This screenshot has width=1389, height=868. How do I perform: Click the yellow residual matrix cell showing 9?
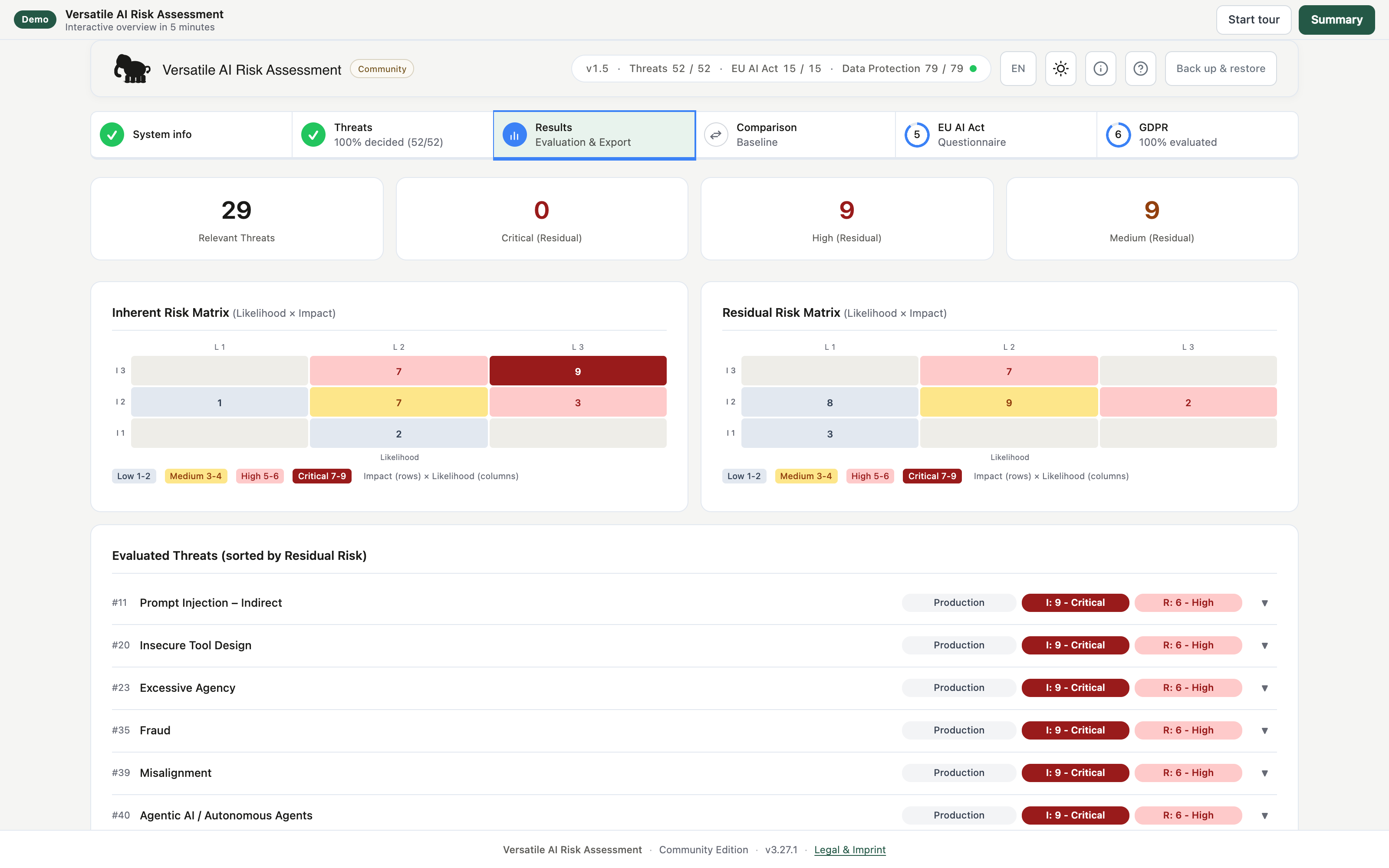1008,402
